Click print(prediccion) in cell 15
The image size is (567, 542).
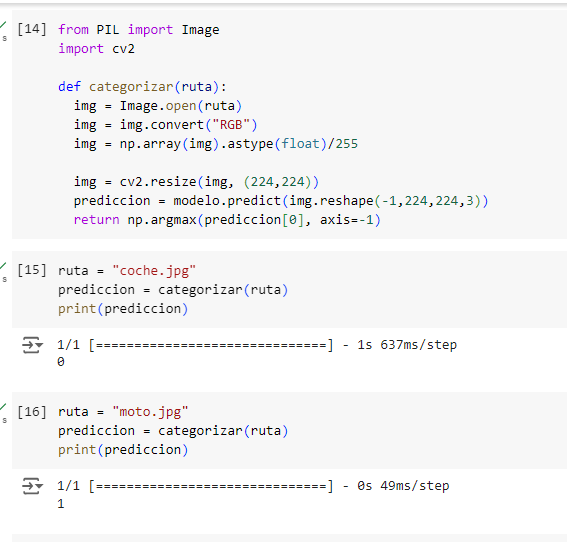(x=123, y=309)
